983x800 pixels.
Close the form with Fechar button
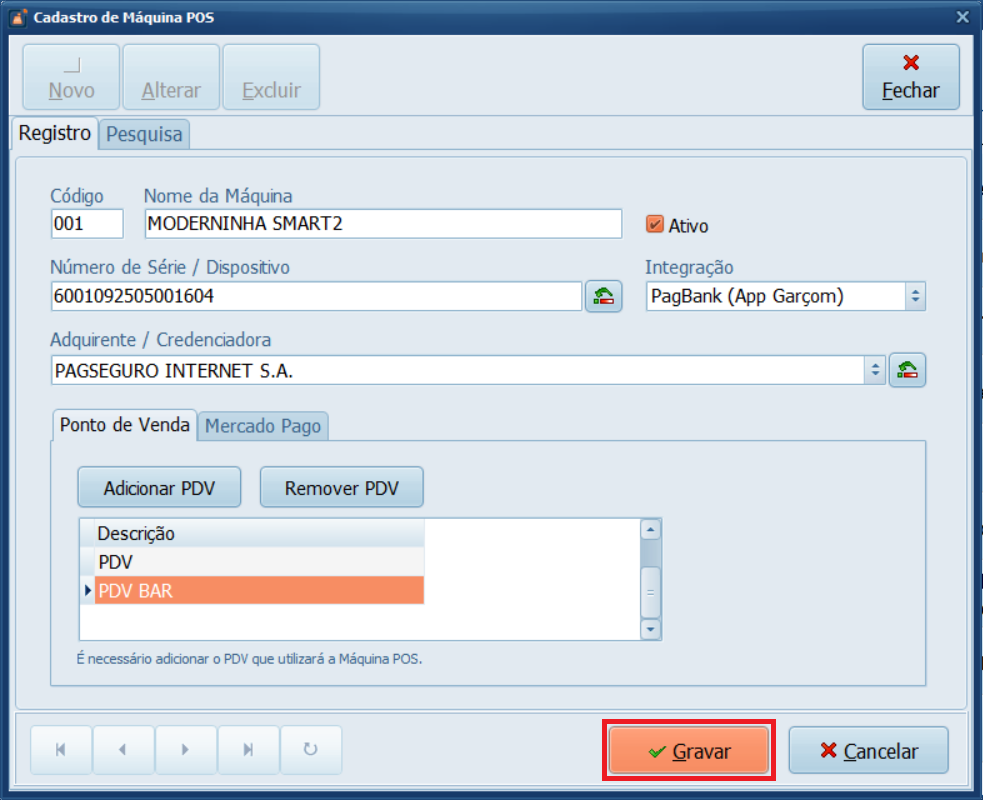[x=910, y=77]
